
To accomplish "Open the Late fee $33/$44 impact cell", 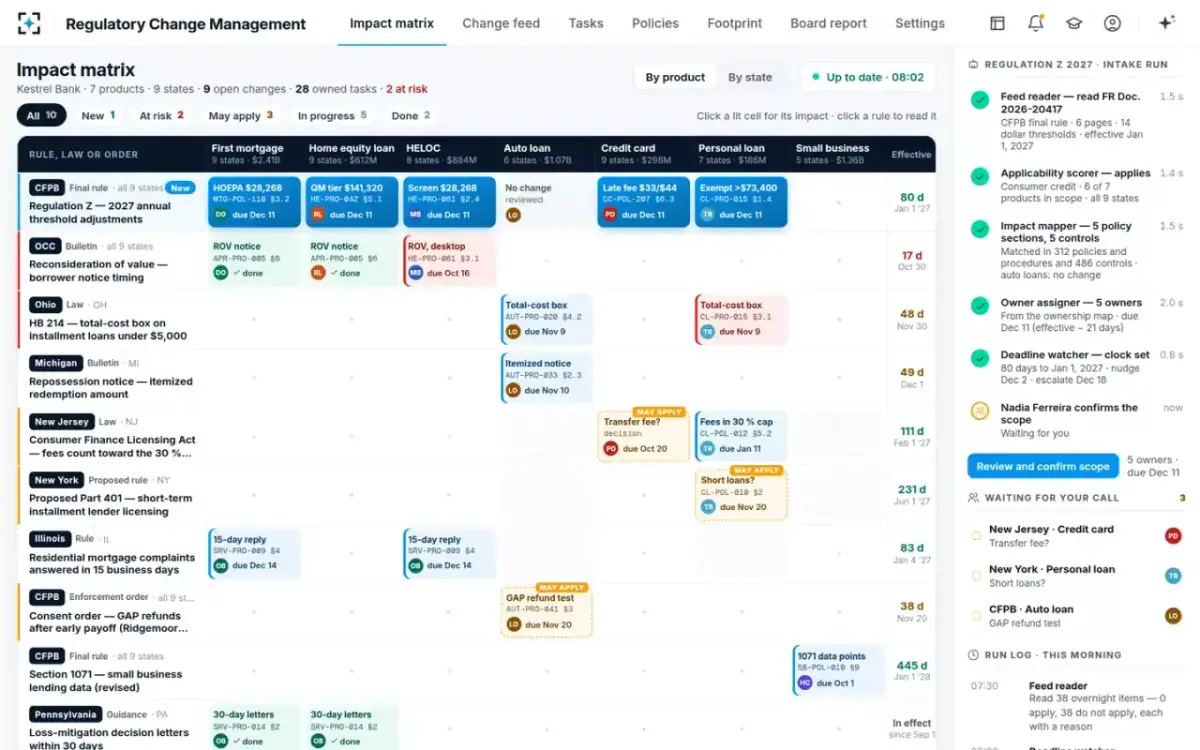I will 642,201.
